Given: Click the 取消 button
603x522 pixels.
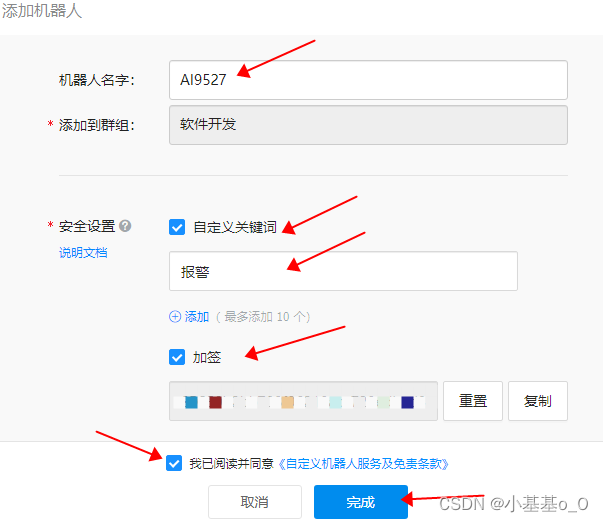Looking at the screenshot, I should point(255,502).
